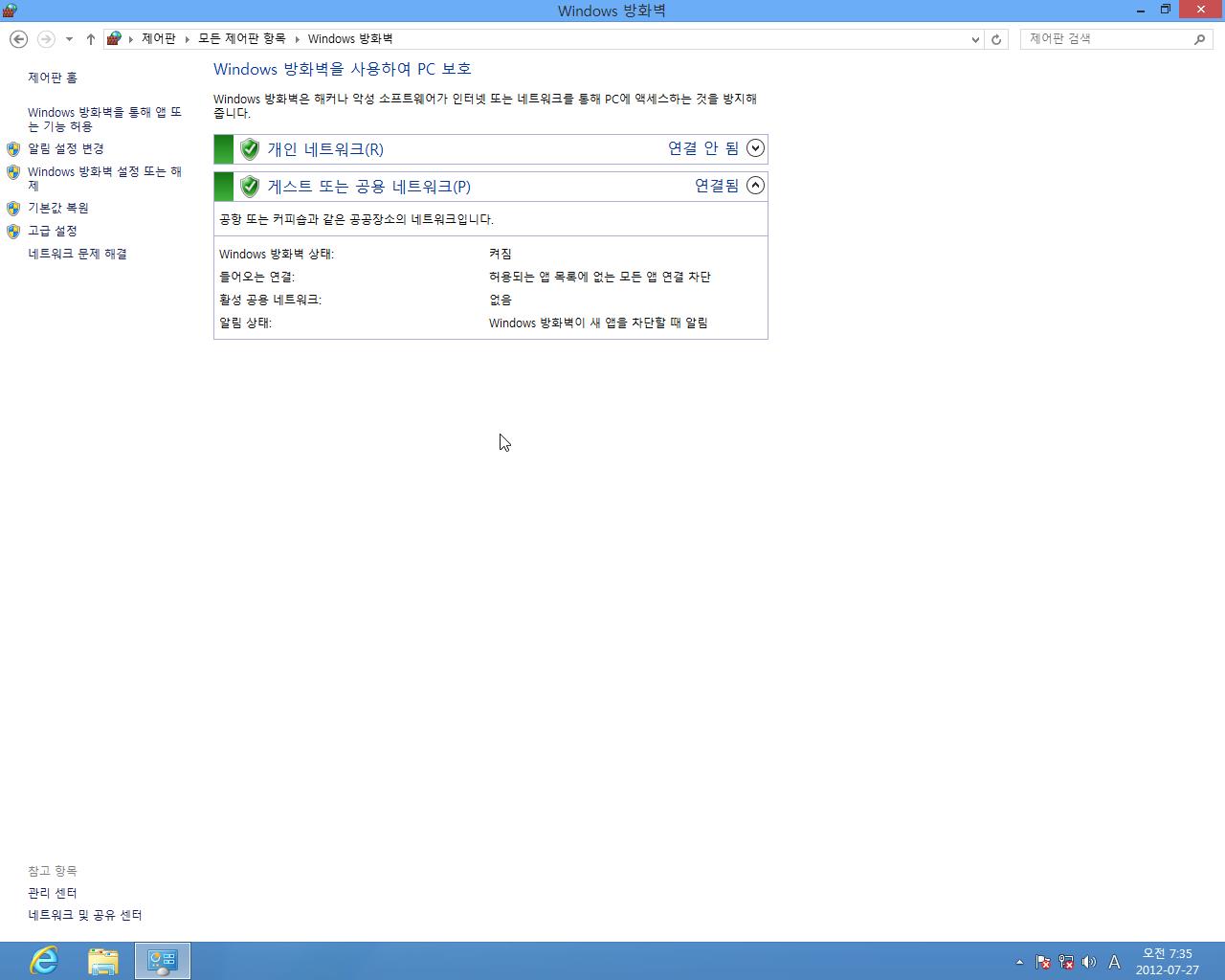The width and height of the screenshot is (1225, 980).
Task: Click green shield icon for 개인 네트워크
Action: pyautogui.click(x=250, y=149)
